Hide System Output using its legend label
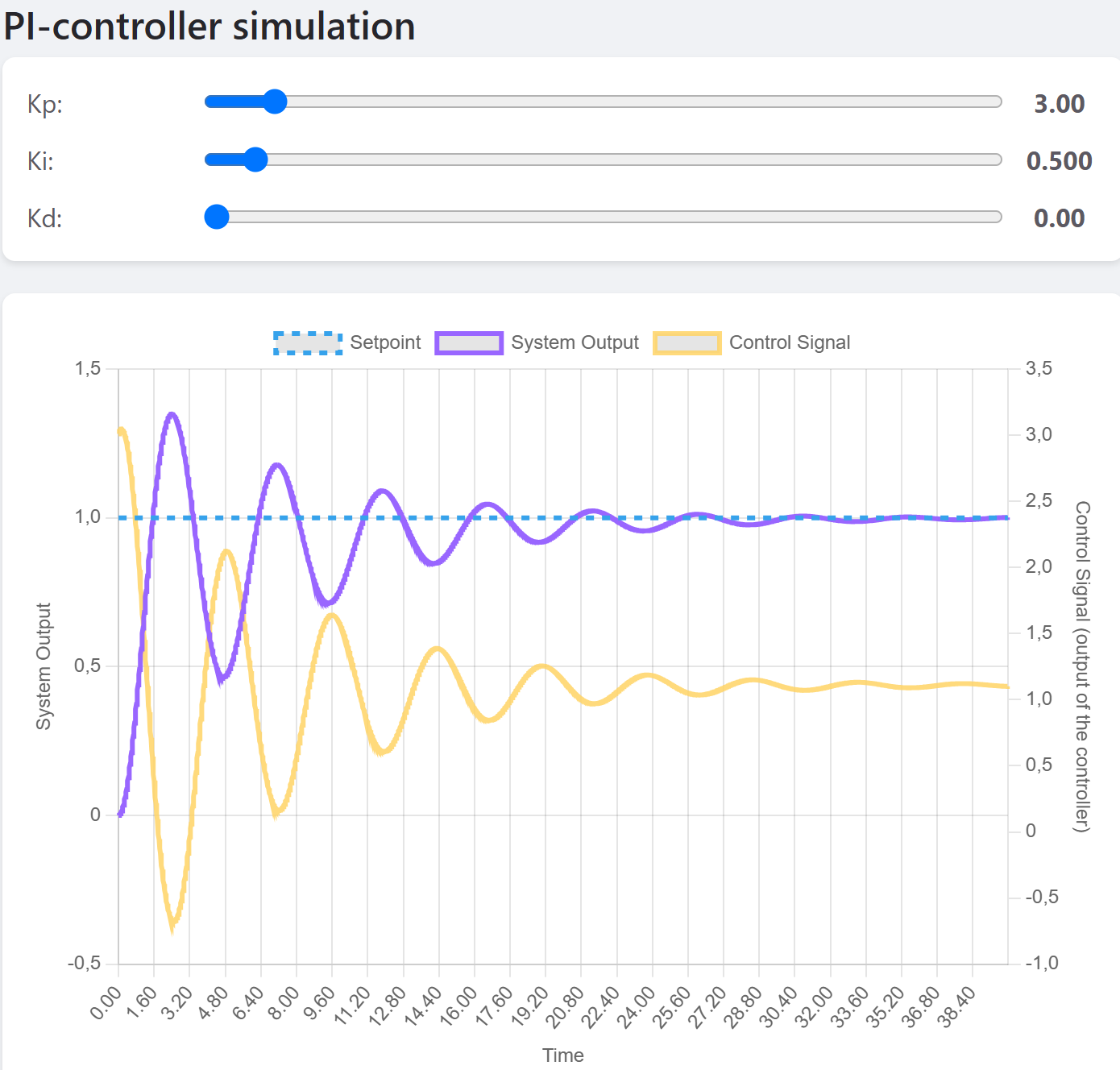The height and width of the screenshot is (1070, 1120). (x=575, y=343)
